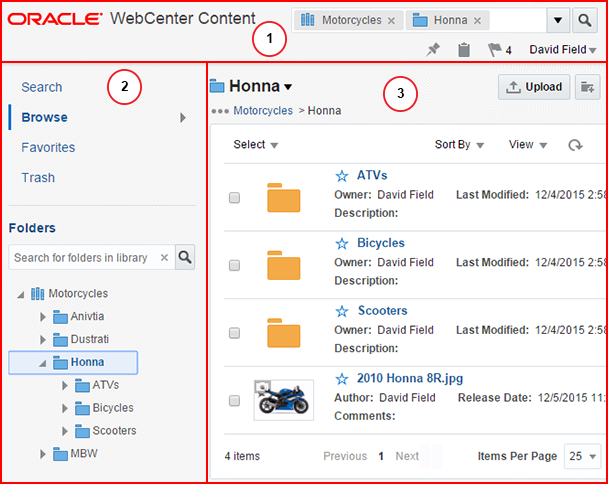Select Browse in the side navigation
The image size is (608, 484).
click(44, 117)
